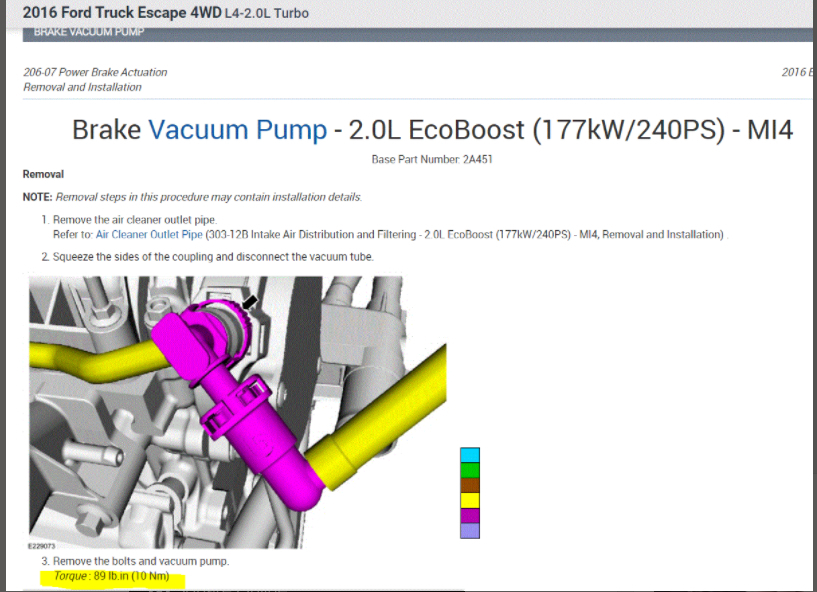The height and width of the screenshot is (592, 817).
Task: Click 'Removal and Installation' italic text
Action: tap(82, 87)
